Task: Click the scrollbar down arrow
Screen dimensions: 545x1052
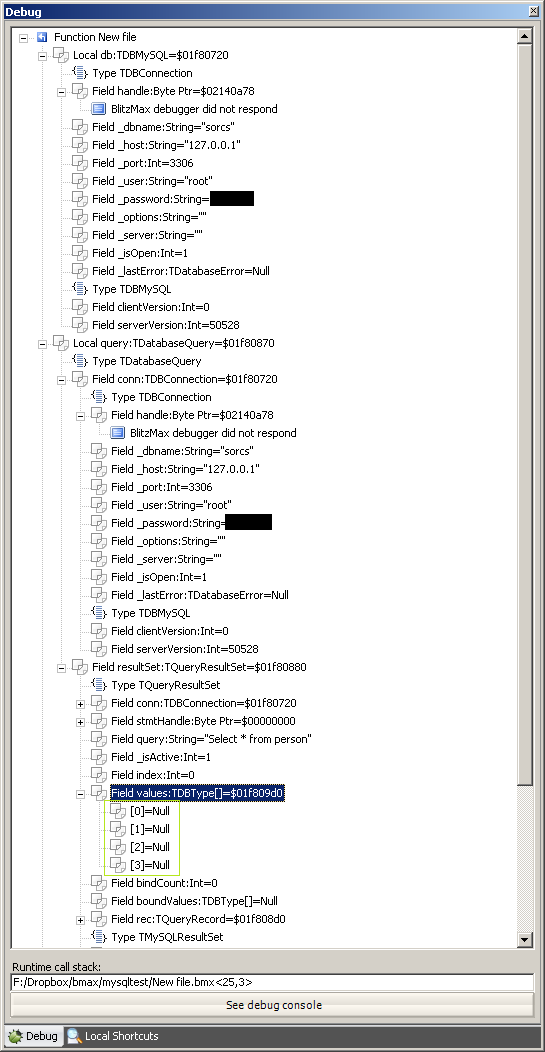Action: (x=526, y=939)
